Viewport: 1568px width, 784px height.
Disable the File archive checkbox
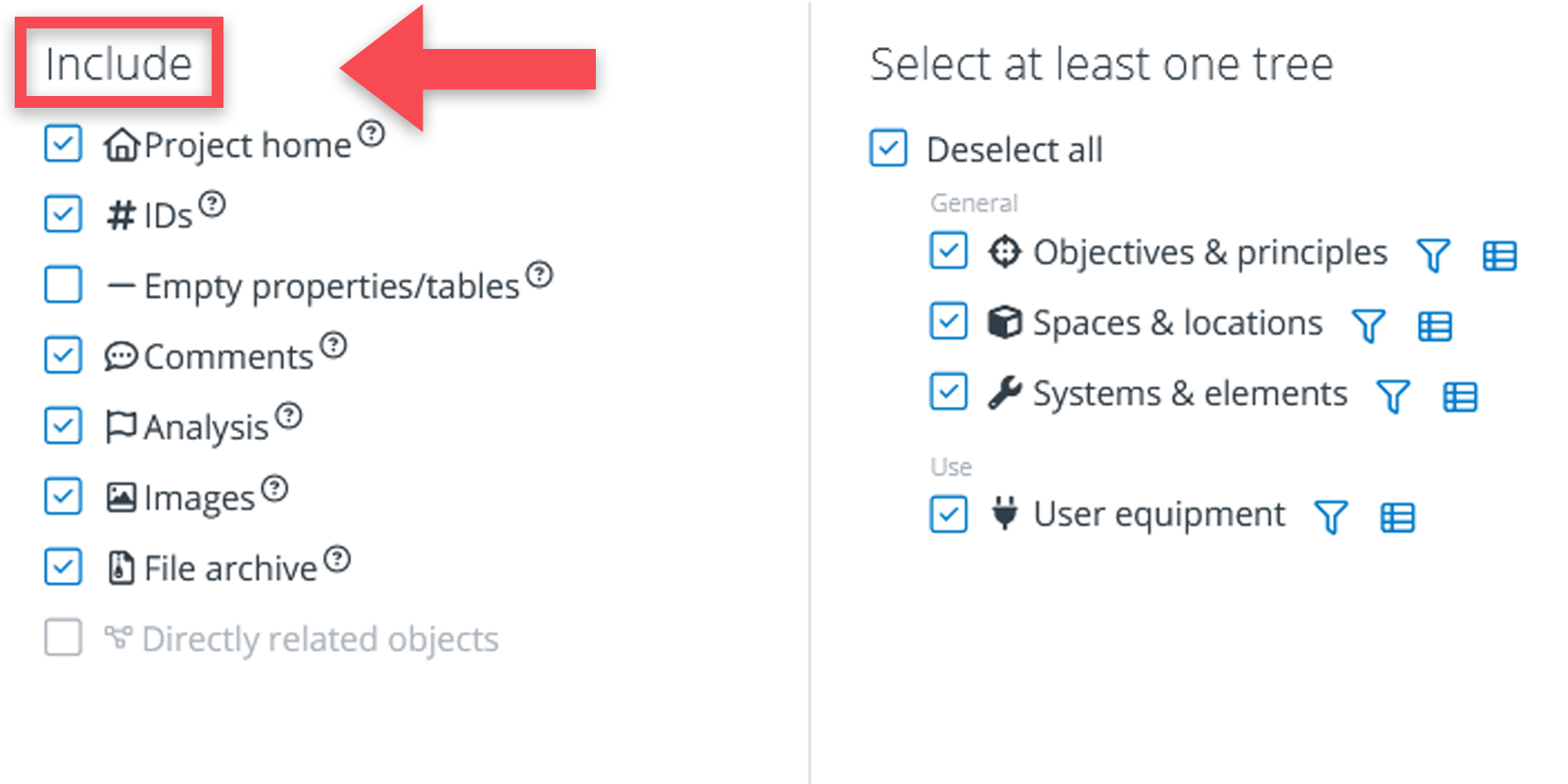(64, 567)
